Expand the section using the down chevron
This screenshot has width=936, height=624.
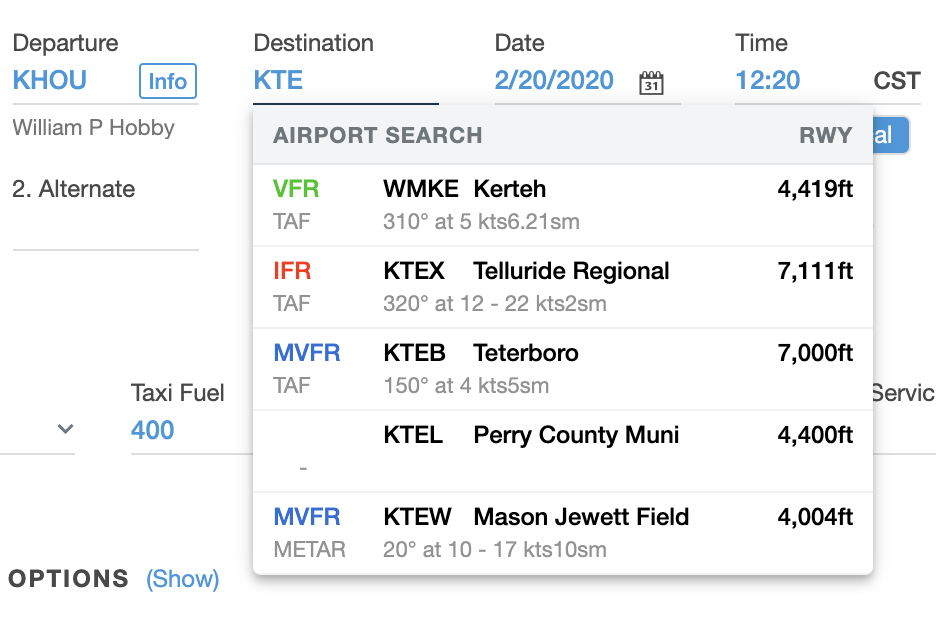pyautogui.click(x=65, y=428)
